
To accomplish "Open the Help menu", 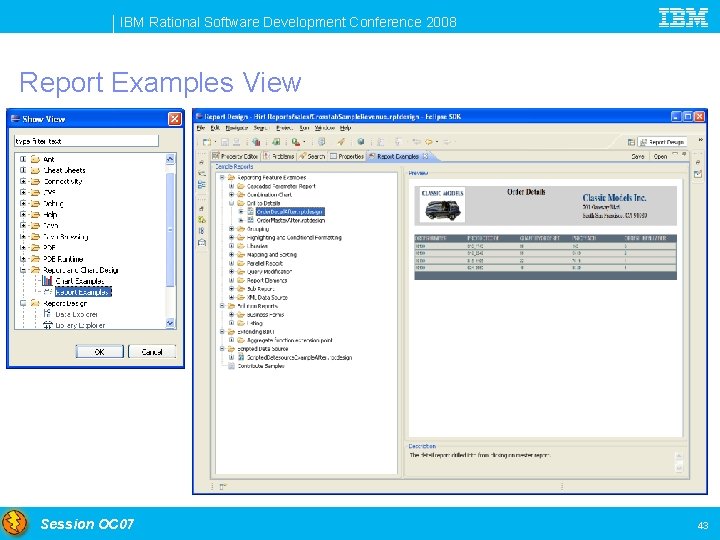I will tap(346, 128).
